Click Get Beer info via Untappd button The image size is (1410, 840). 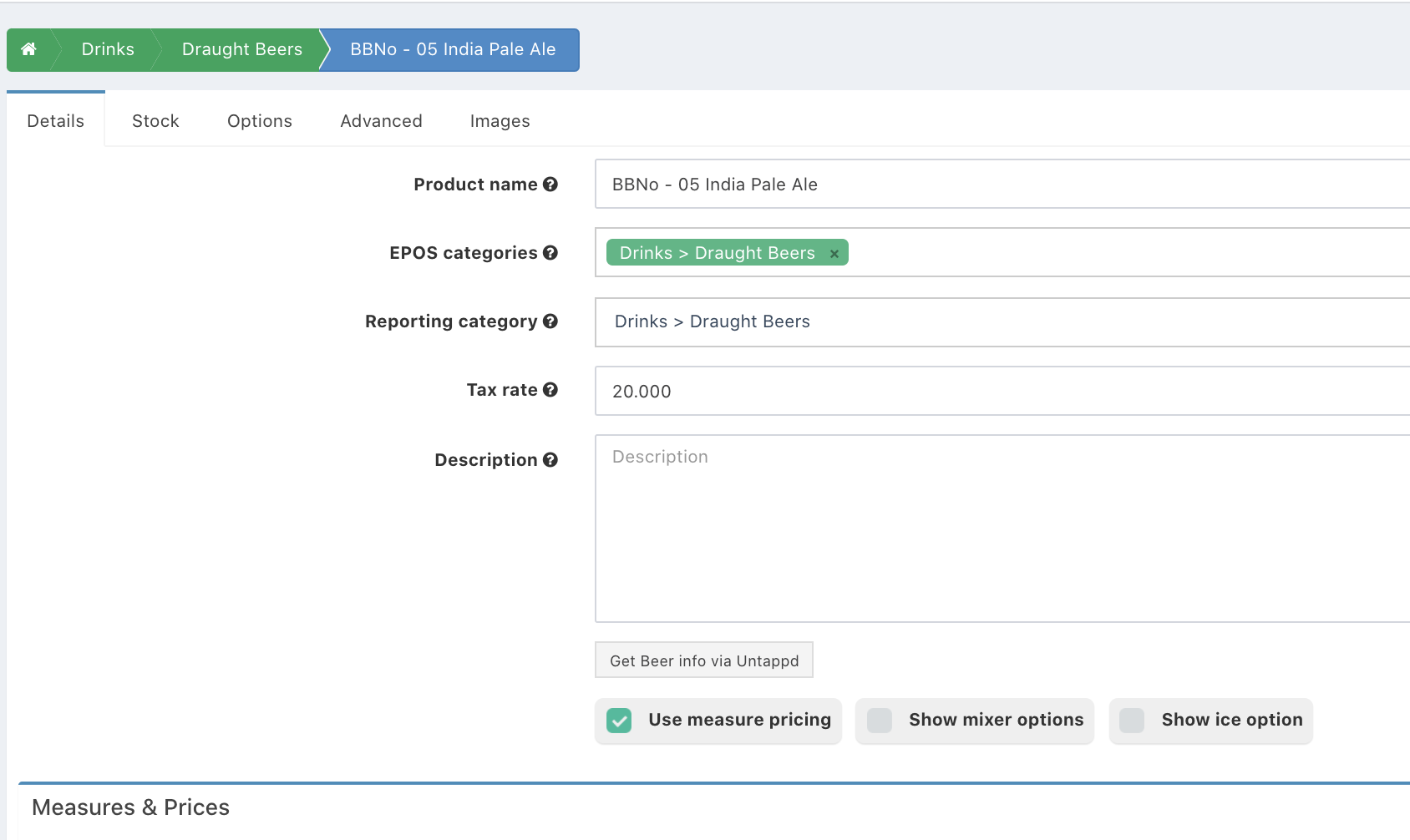(x=703, y=660)
